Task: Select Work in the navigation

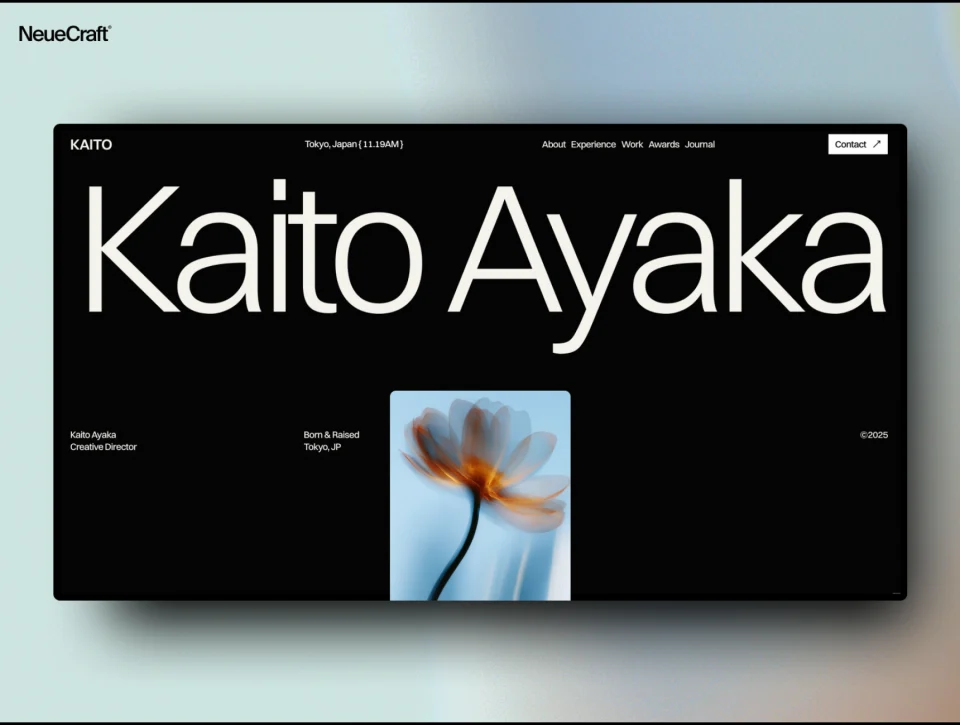Action: 632,145
